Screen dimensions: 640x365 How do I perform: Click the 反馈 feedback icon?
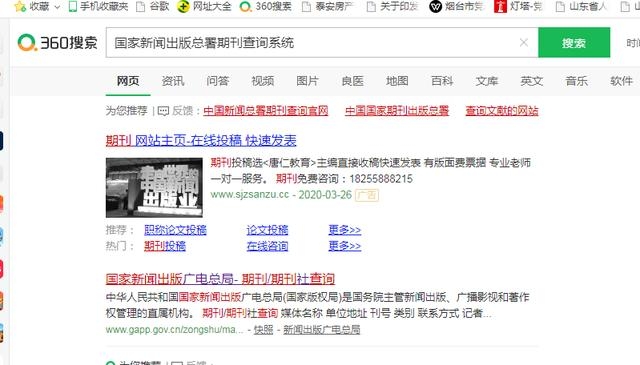pos(163,111)
